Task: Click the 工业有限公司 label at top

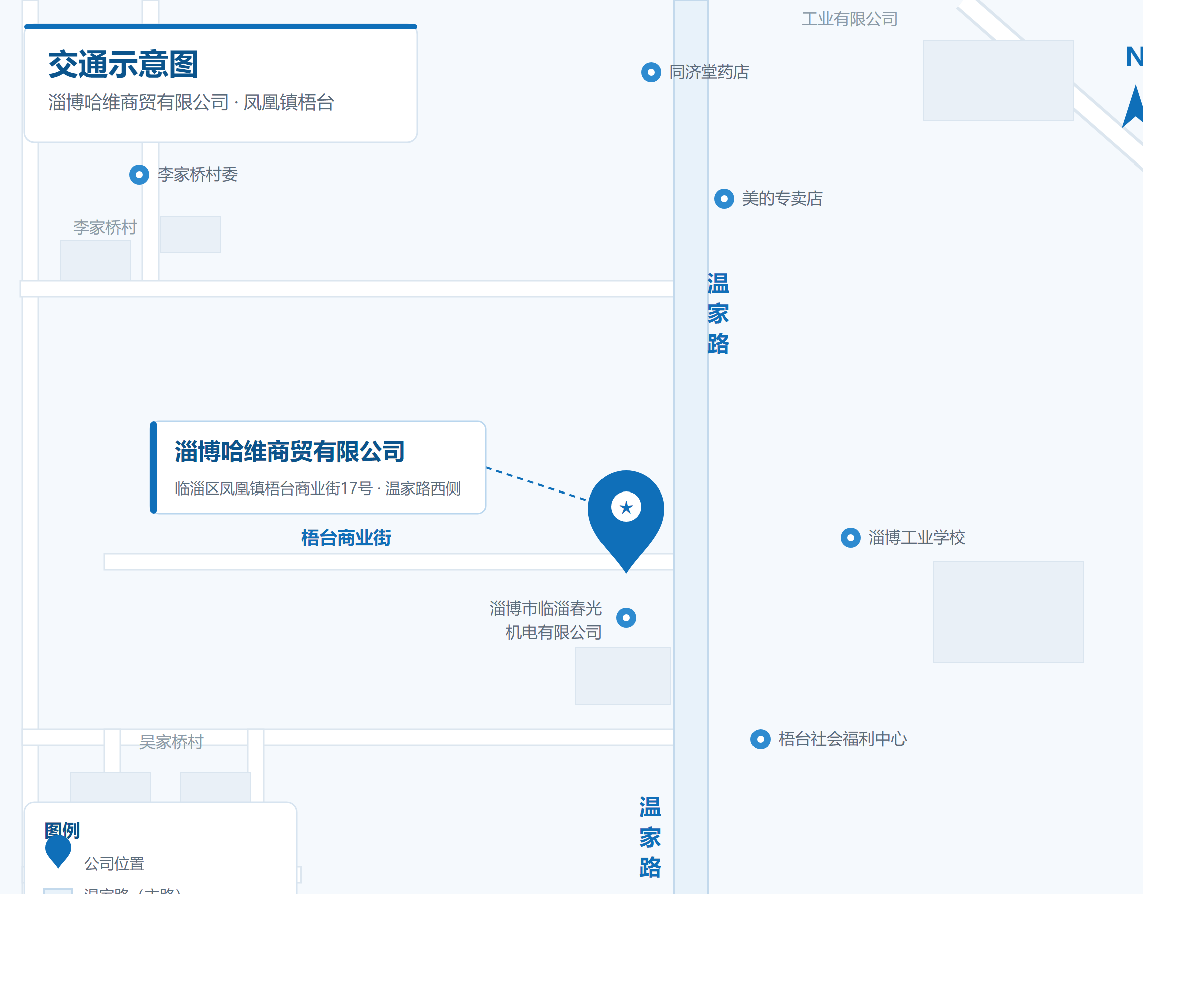Action: click(849, 19)
